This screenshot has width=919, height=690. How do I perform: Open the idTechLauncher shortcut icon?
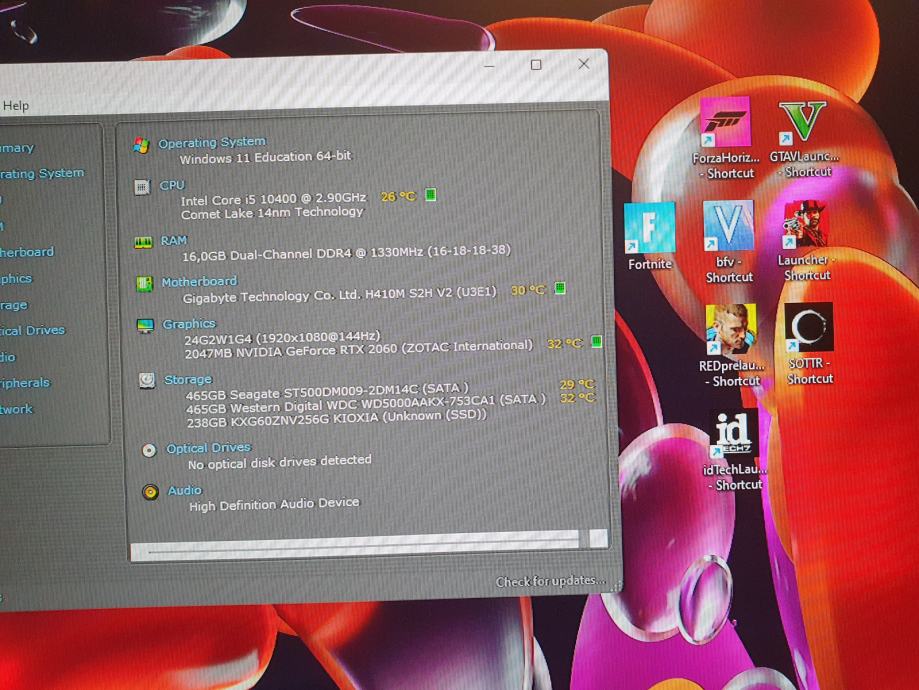[734, 450]
